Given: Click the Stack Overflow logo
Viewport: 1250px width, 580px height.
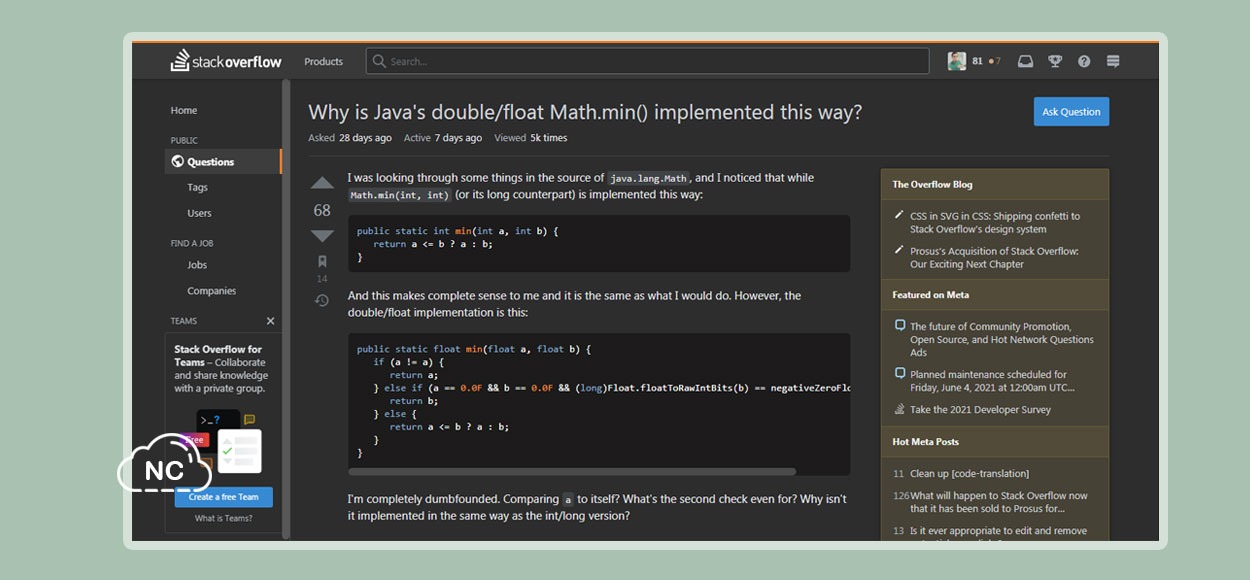Looking at the screenshot, I should click(x=226, y=61).
